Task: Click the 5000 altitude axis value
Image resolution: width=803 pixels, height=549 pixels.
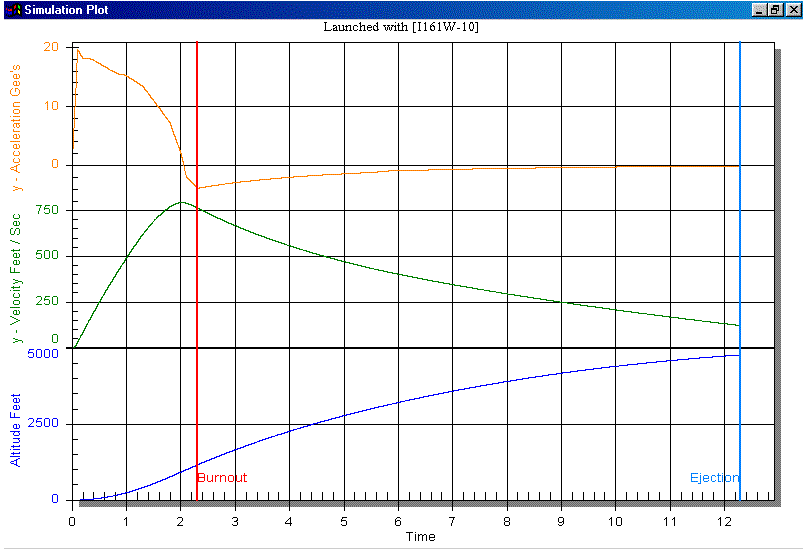Action: coord(43,354)
